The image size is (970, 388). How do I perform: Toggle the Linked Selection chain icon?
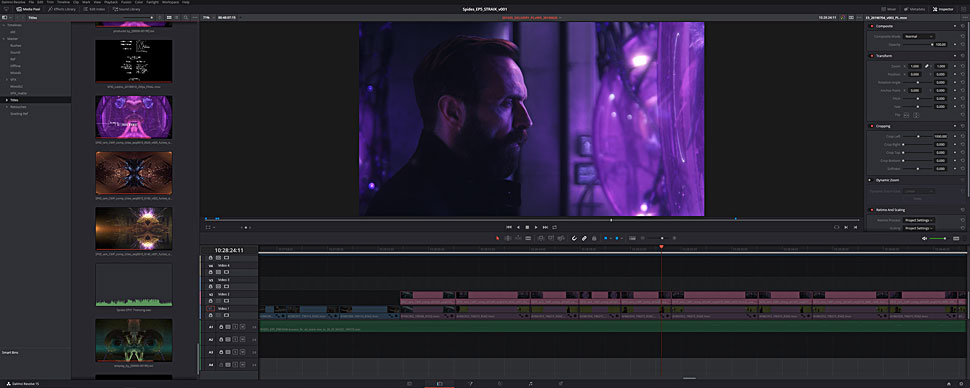[585, 238]
